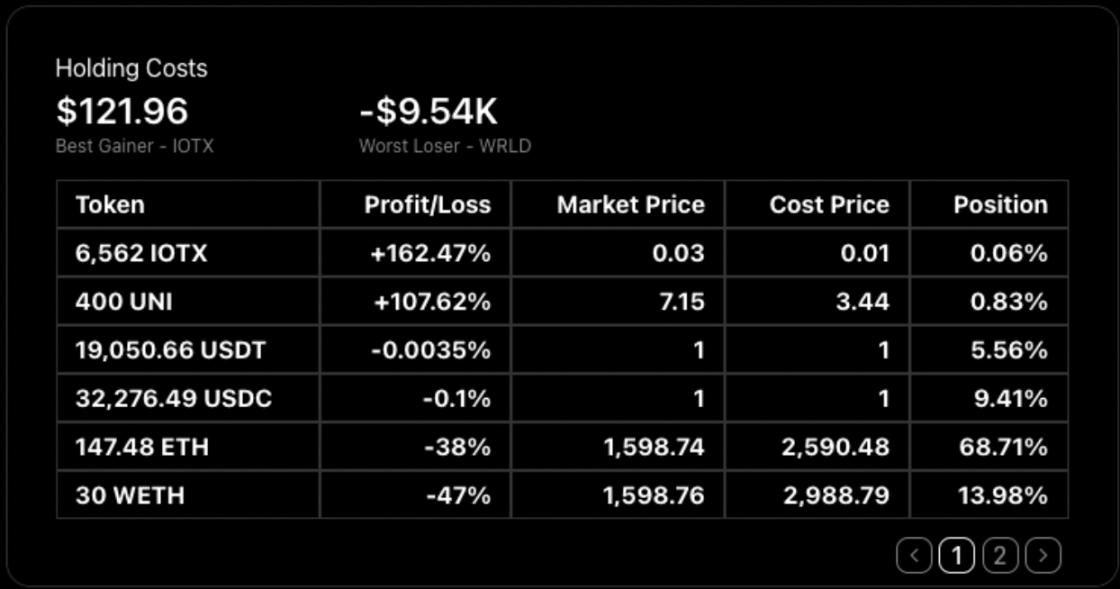Screen dimensions: 1120x589
Task: Select page 1 in pagination
Action: (957, 555)
